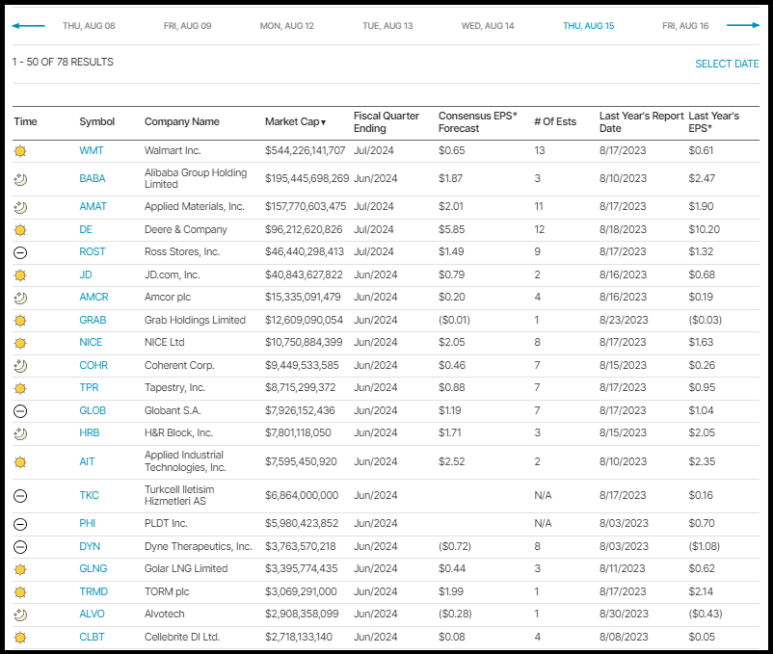Switch to THU, AUG 08 date tab
Viewport: 773px width, 654px height.
click(89, 26)
